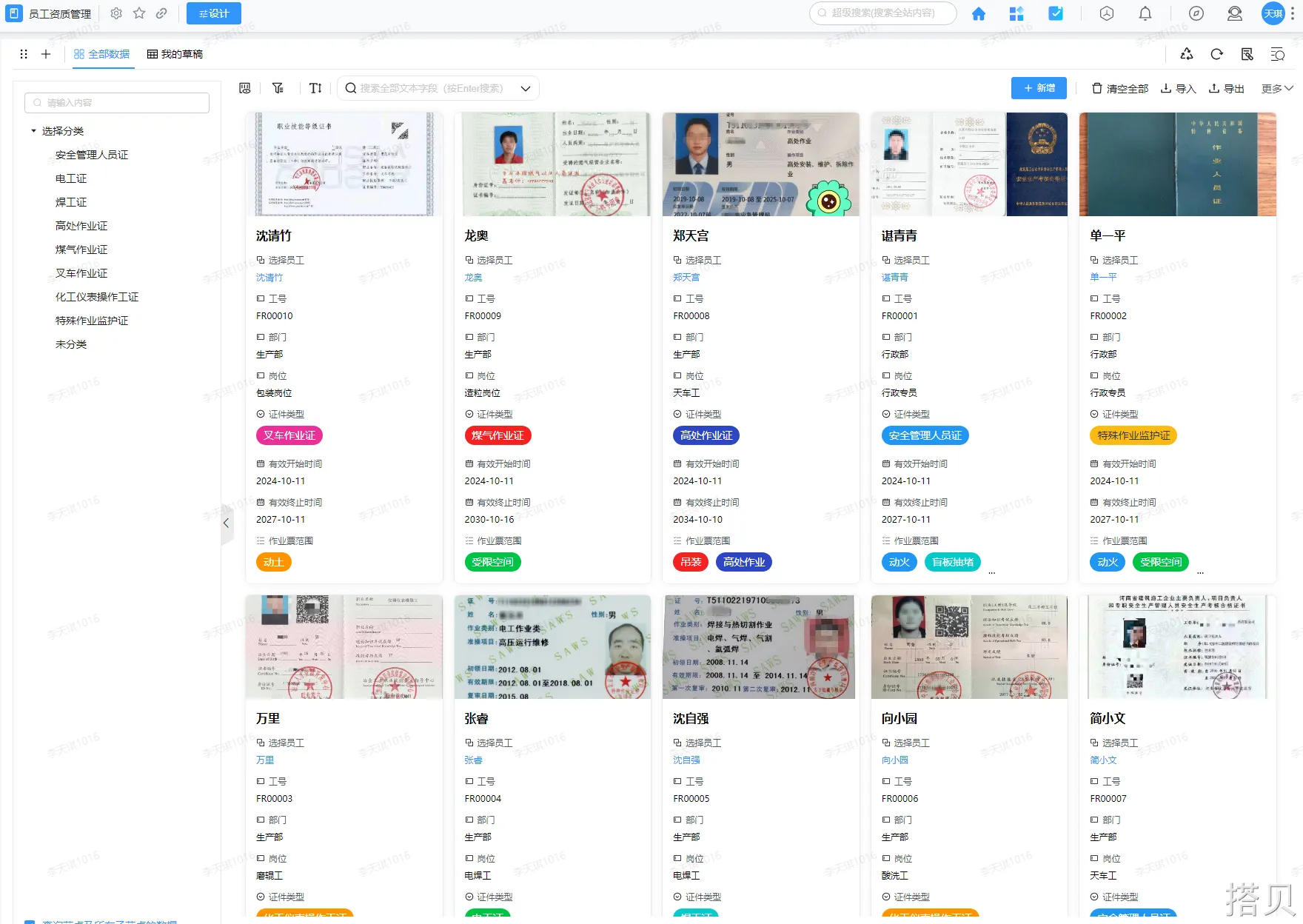The height and width of the screenshot is (924, 1303).
Task: Click the pink 叉车作业证 tag
Action: click(x=289, y=435)
